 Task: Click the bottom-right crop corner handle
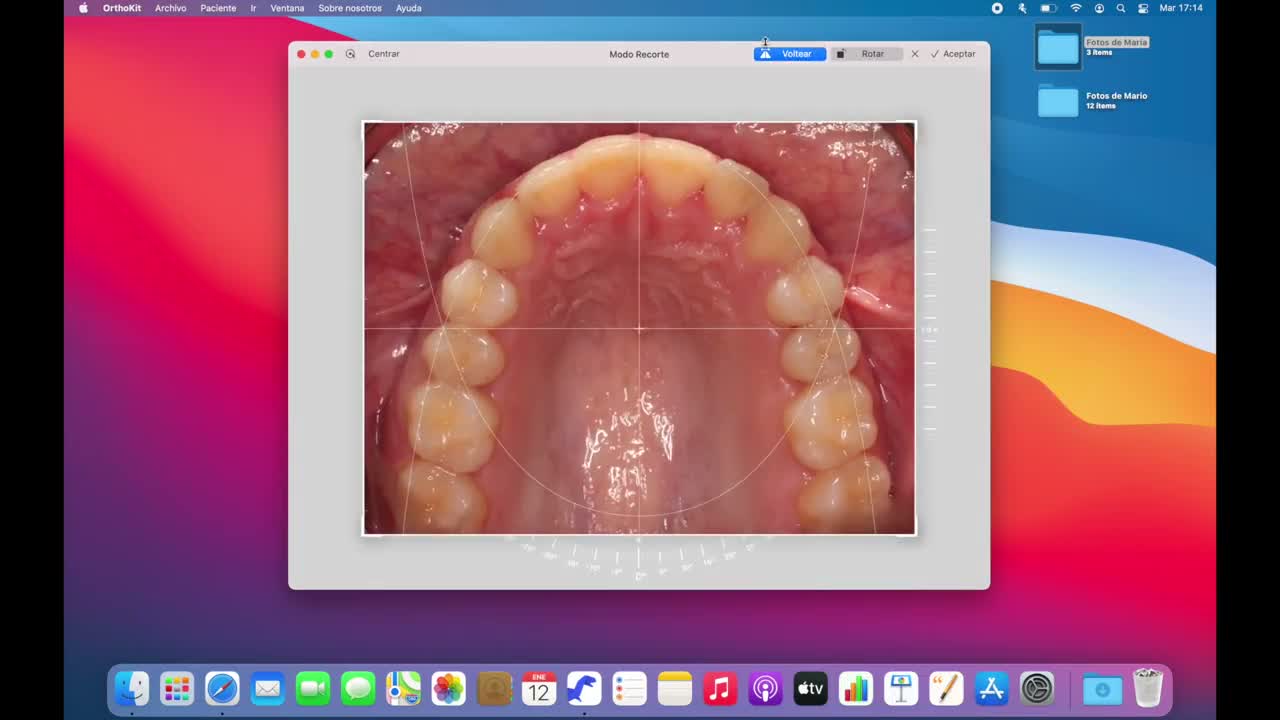tap(914, 534)
